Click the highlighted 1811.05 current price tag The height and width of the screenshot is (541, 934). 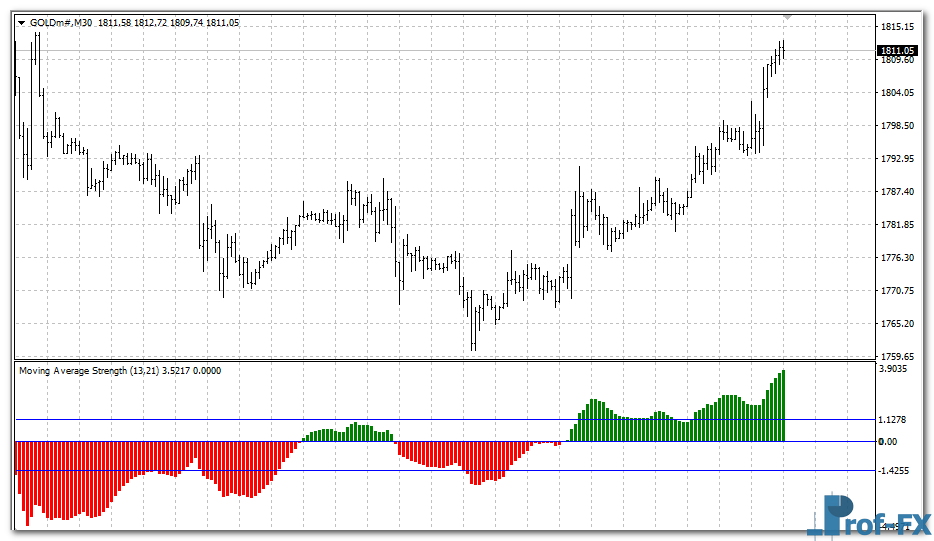[x=897, y=50]
